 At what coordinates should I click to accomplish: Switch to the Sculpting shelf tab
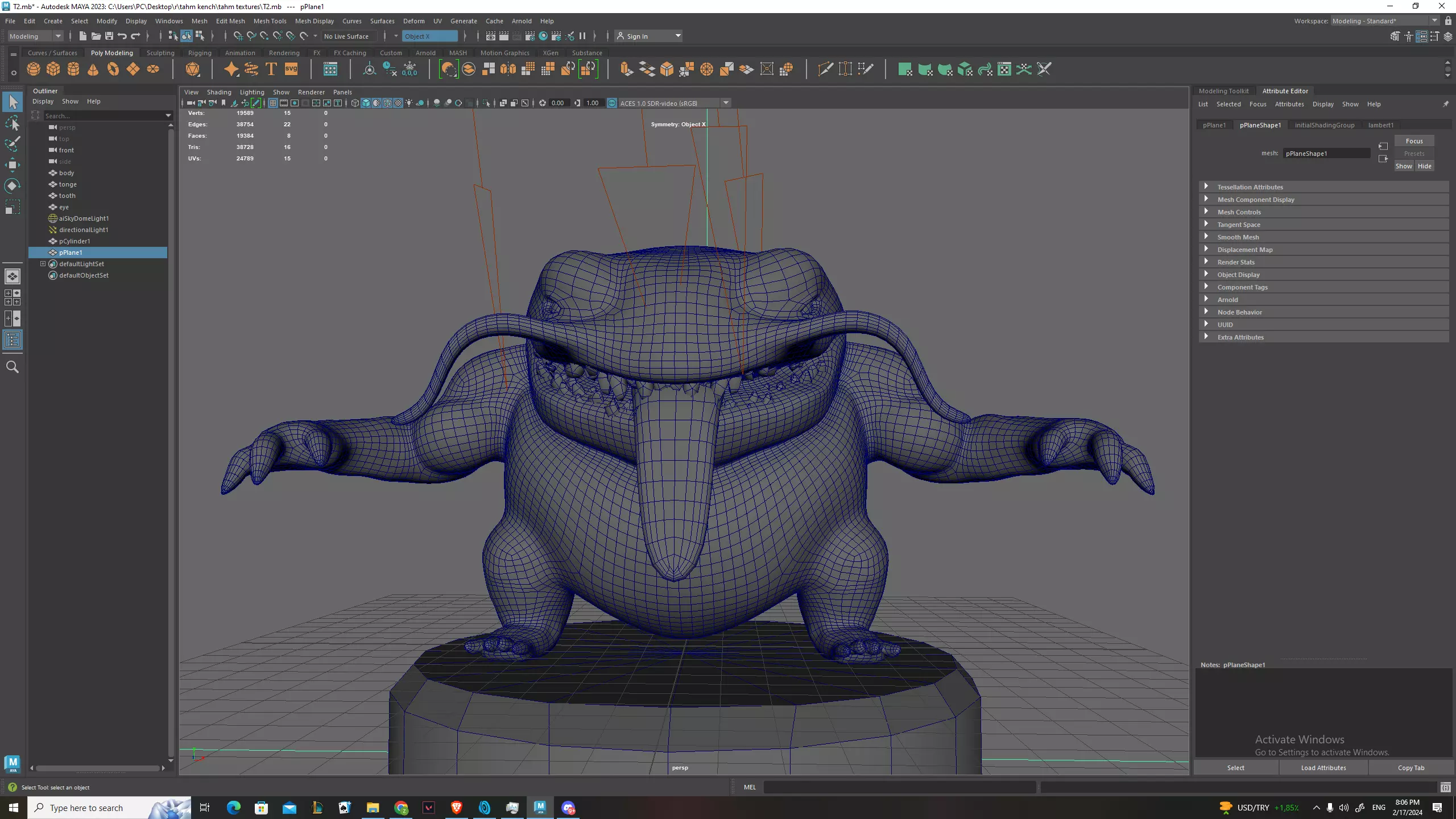click(160, 53)
